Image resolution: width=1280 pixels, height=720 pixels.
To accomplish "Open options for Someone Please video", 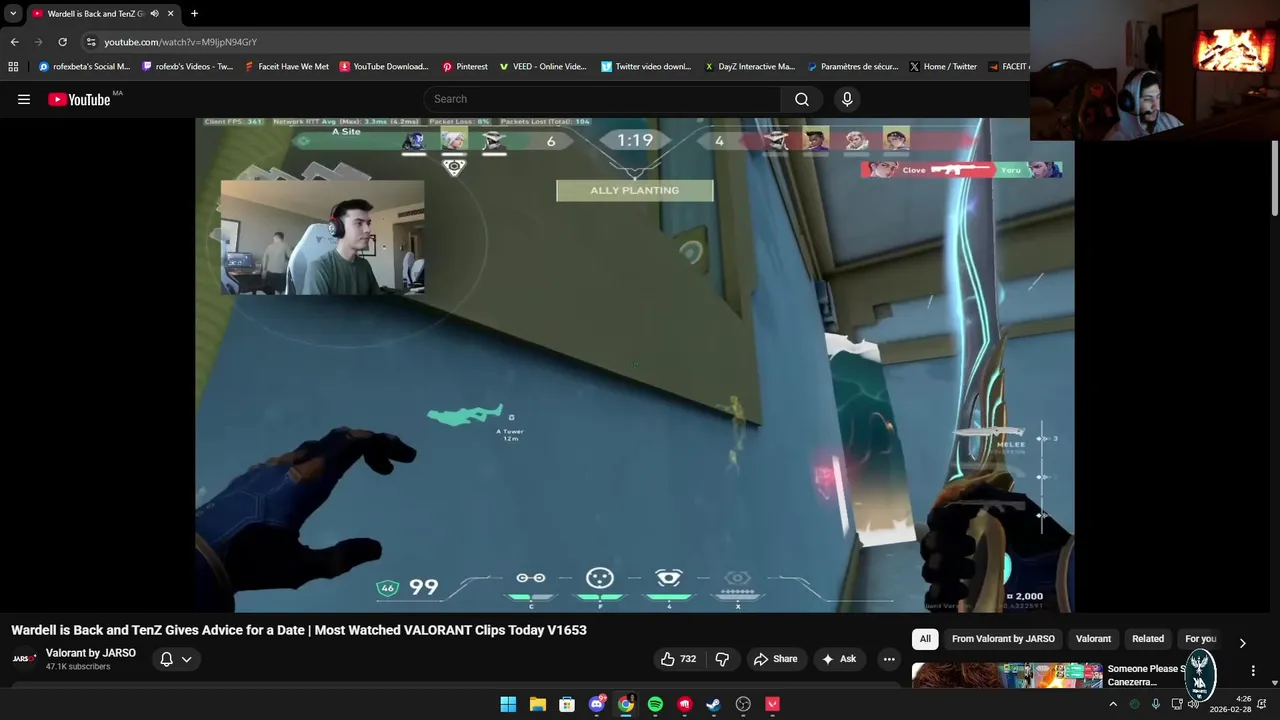I will [1253, 671].
